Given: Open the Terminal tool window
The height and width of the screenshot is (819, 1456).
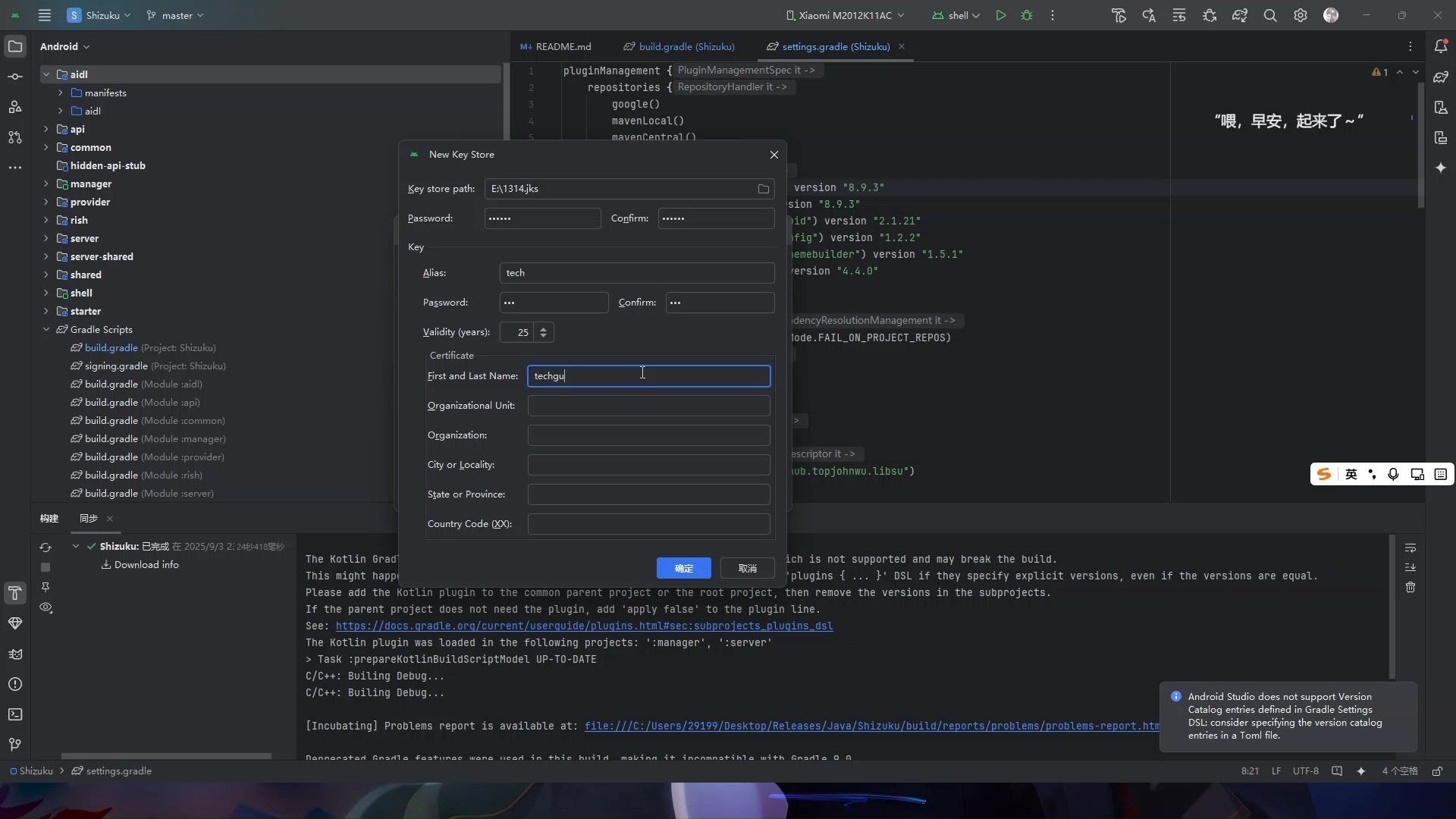Looking at the screenshot, I should [15, 715].
